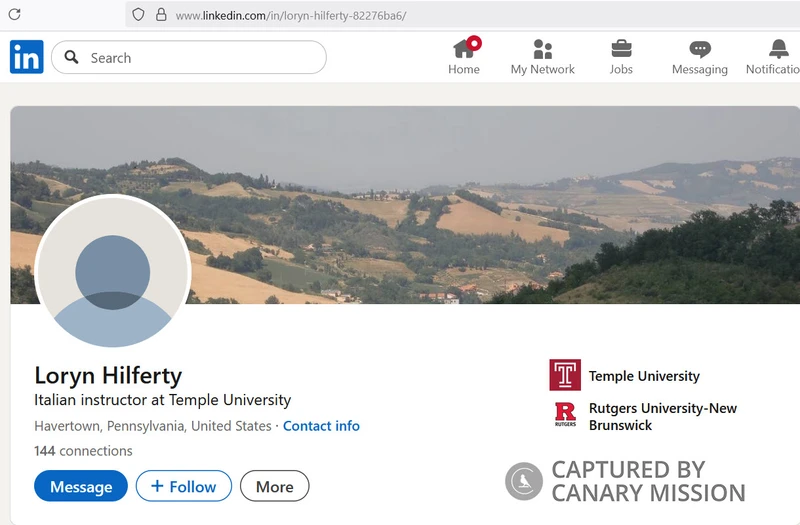800x525 pixels.
Task: Click the browser reload icon
Action: point(14,14)
